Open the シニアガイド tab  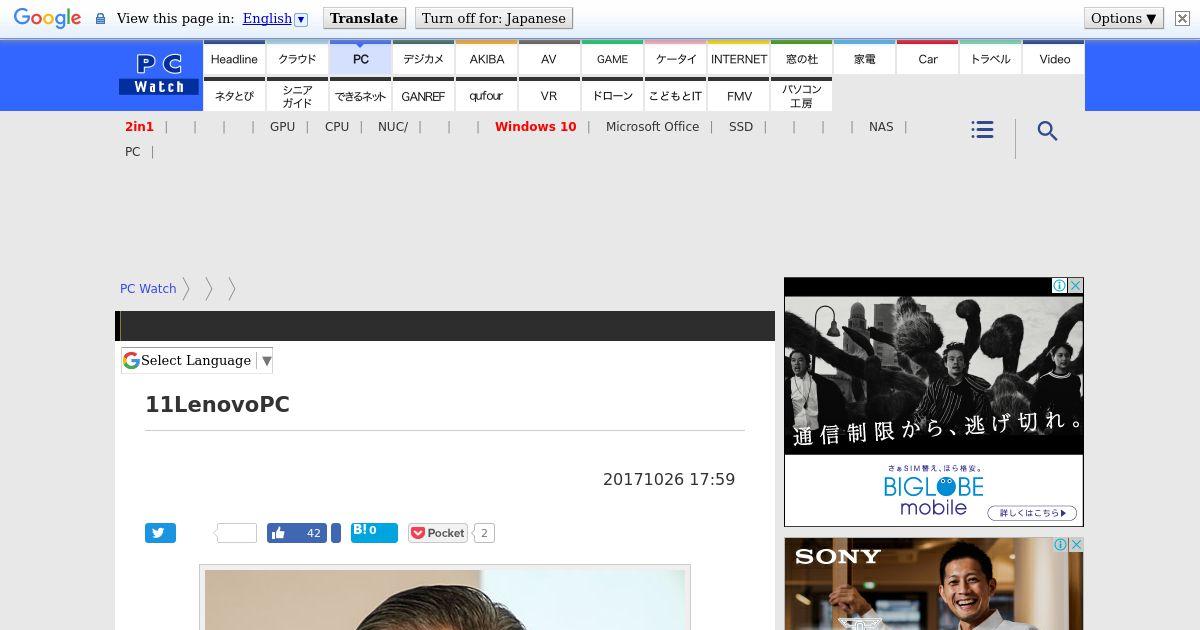coord(297,95)
